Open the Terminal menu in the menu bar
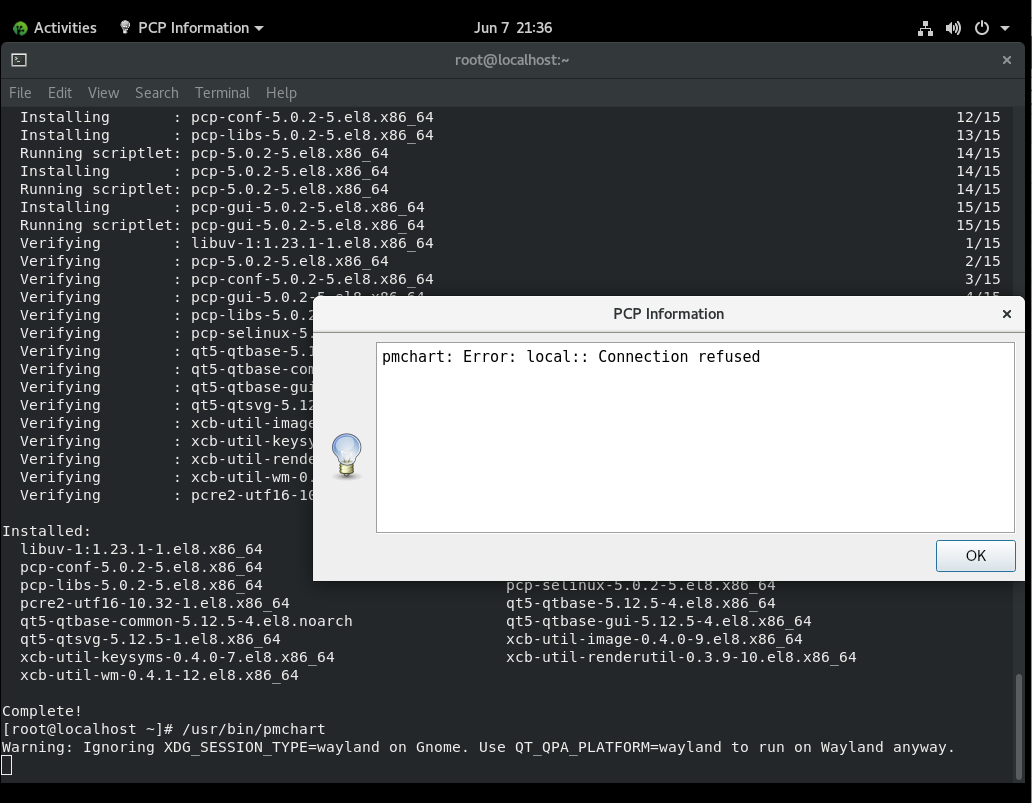Screen dimensions: 1032x803 click(222, 92)
